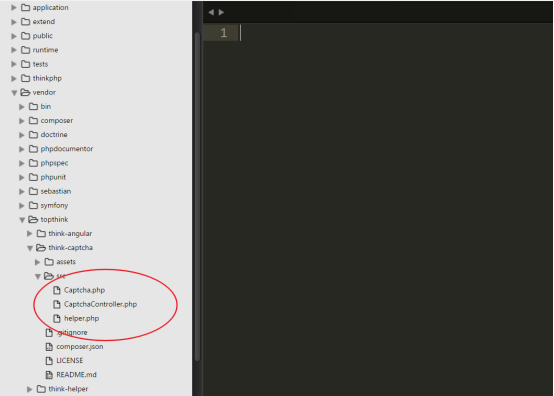Expand the think-angular folder arrow
554x396 pixels.
coord(30,234)
